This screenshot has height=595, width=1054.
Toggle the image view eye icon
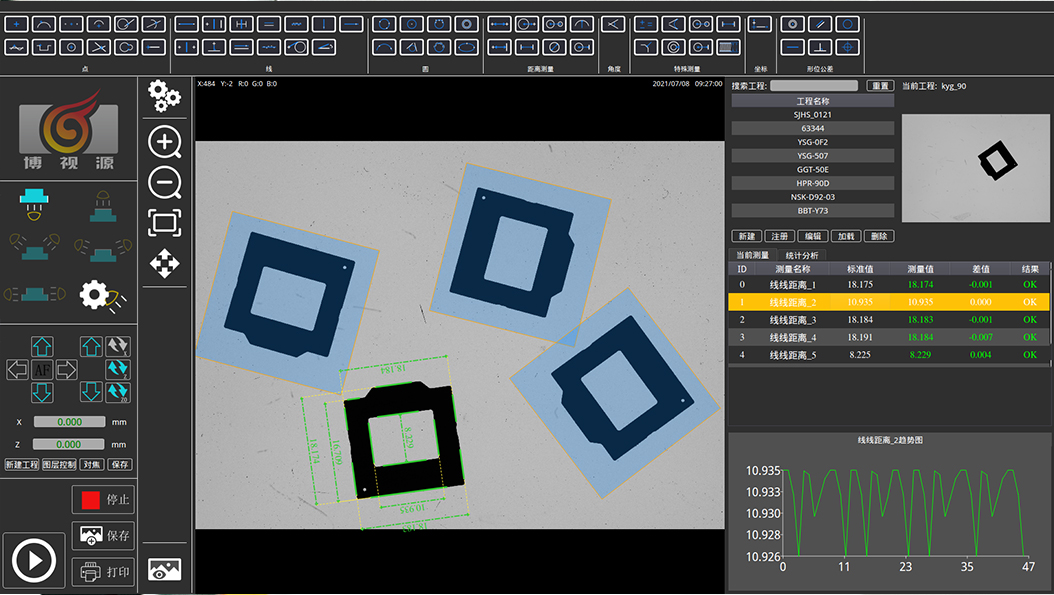click(x=164, y=569)
